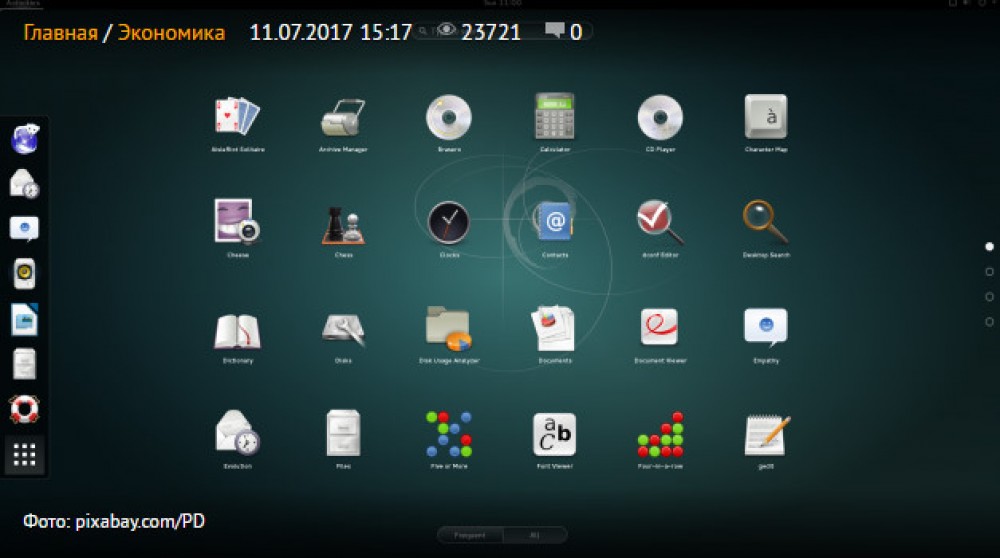The width and height of the screenshot is (1000, 558).
Task: Click the date 11.07.2017 15:17
Action: click(330, 33)
